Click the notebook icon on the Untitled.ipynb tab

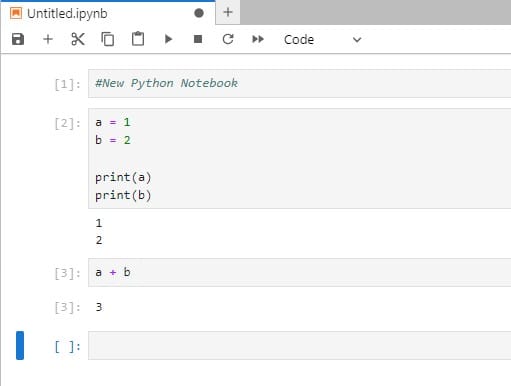click(x=16, y=13)
